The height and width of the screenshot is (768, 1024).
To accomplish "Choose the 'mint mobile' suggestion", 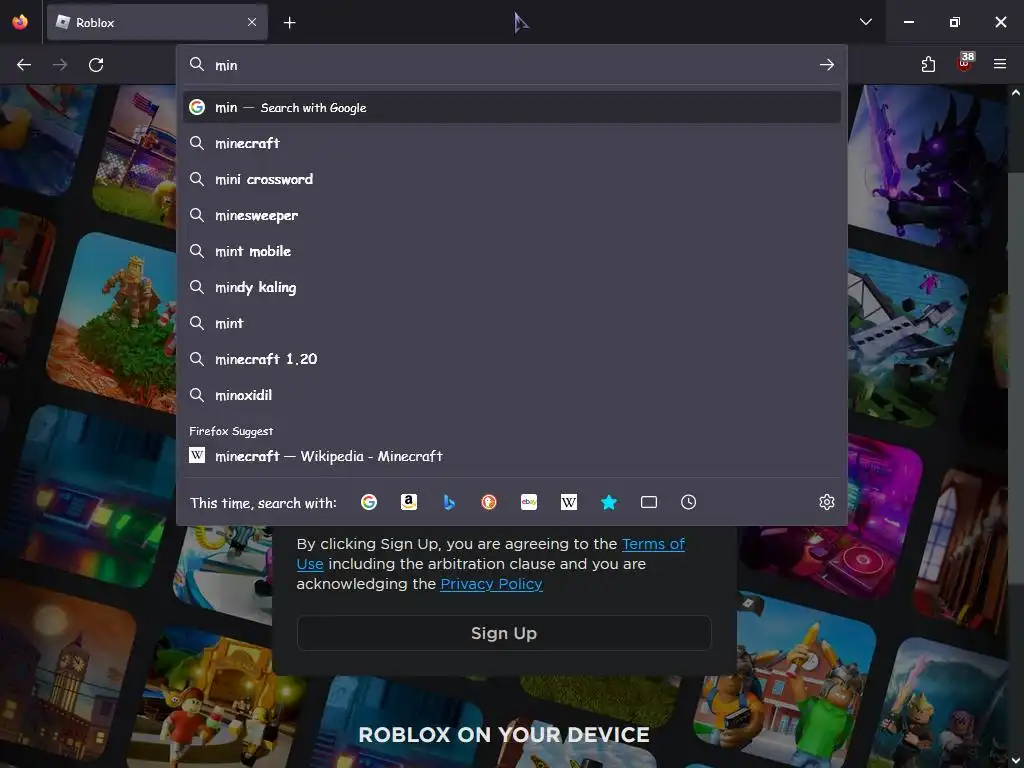I will (512, 251).
